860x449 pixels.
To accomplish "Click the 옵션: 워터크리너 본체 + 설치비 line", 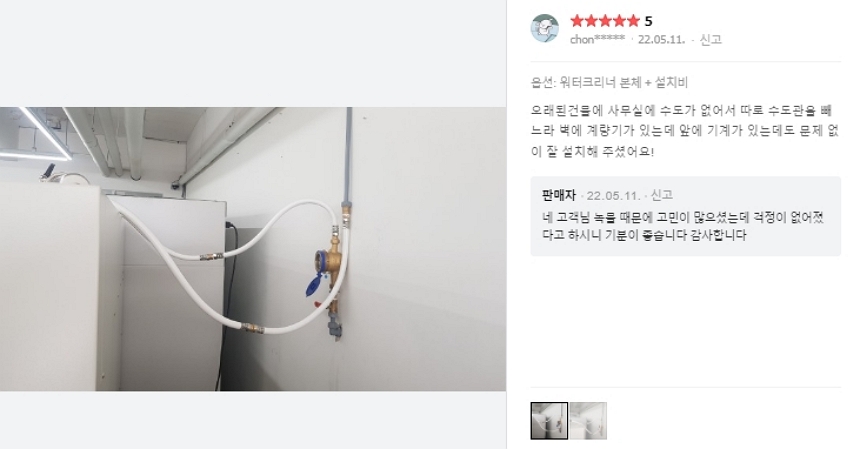I will (x=609, y=82).
